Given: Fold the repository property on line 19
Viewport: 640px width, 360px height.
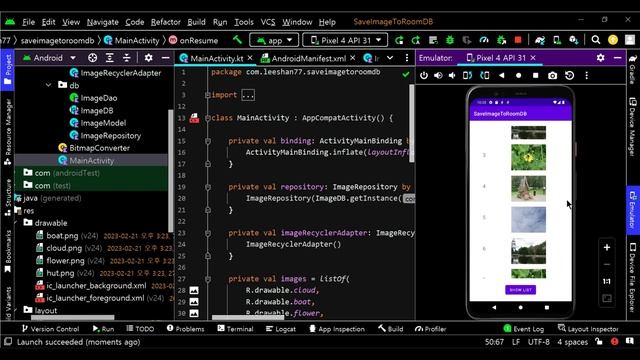Looking at the screenshot, I should tap(208, 187).
